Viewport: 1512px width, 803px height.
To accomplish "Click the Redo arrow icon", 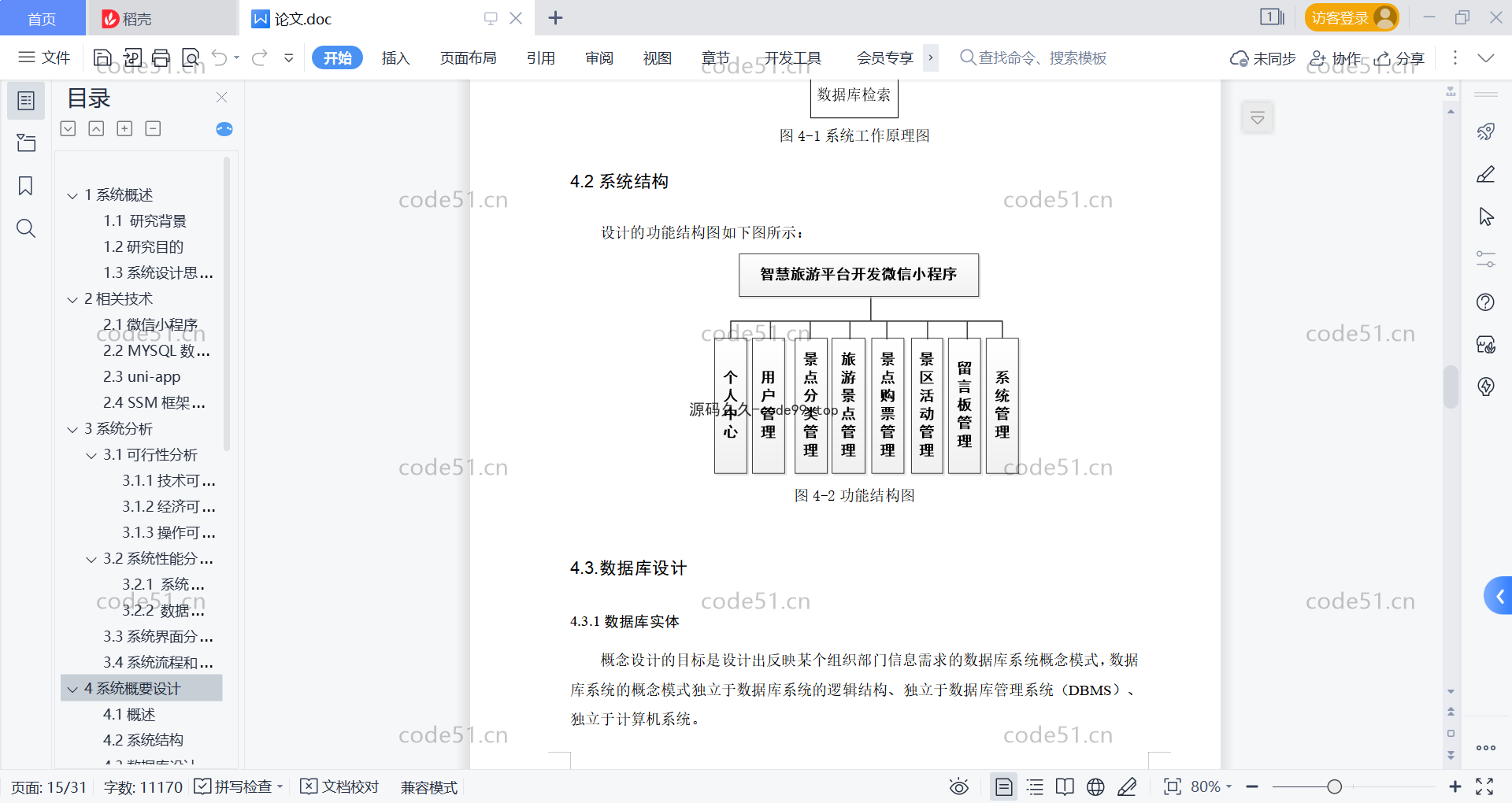I will tap(260, 57).
